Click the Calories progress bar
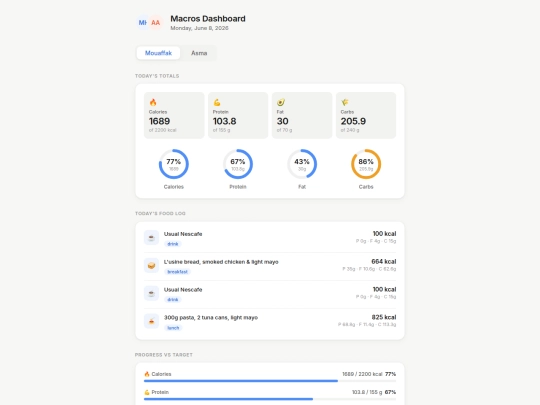The width and height of the screenshot is (540, 405). (x=270, y=381)
